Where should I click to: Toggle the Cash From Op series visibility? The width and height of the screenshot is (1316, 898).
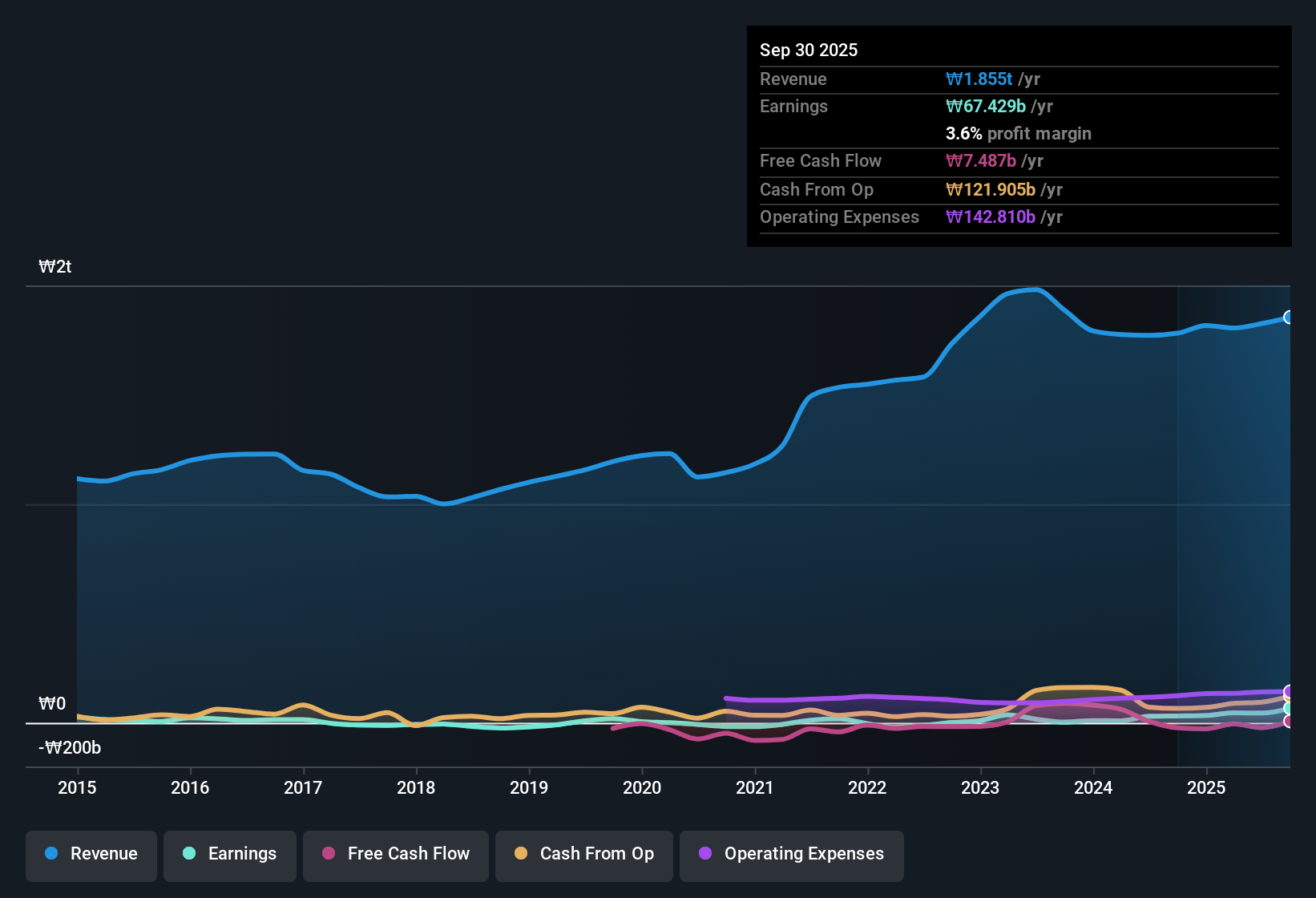[x=583, y=854]
